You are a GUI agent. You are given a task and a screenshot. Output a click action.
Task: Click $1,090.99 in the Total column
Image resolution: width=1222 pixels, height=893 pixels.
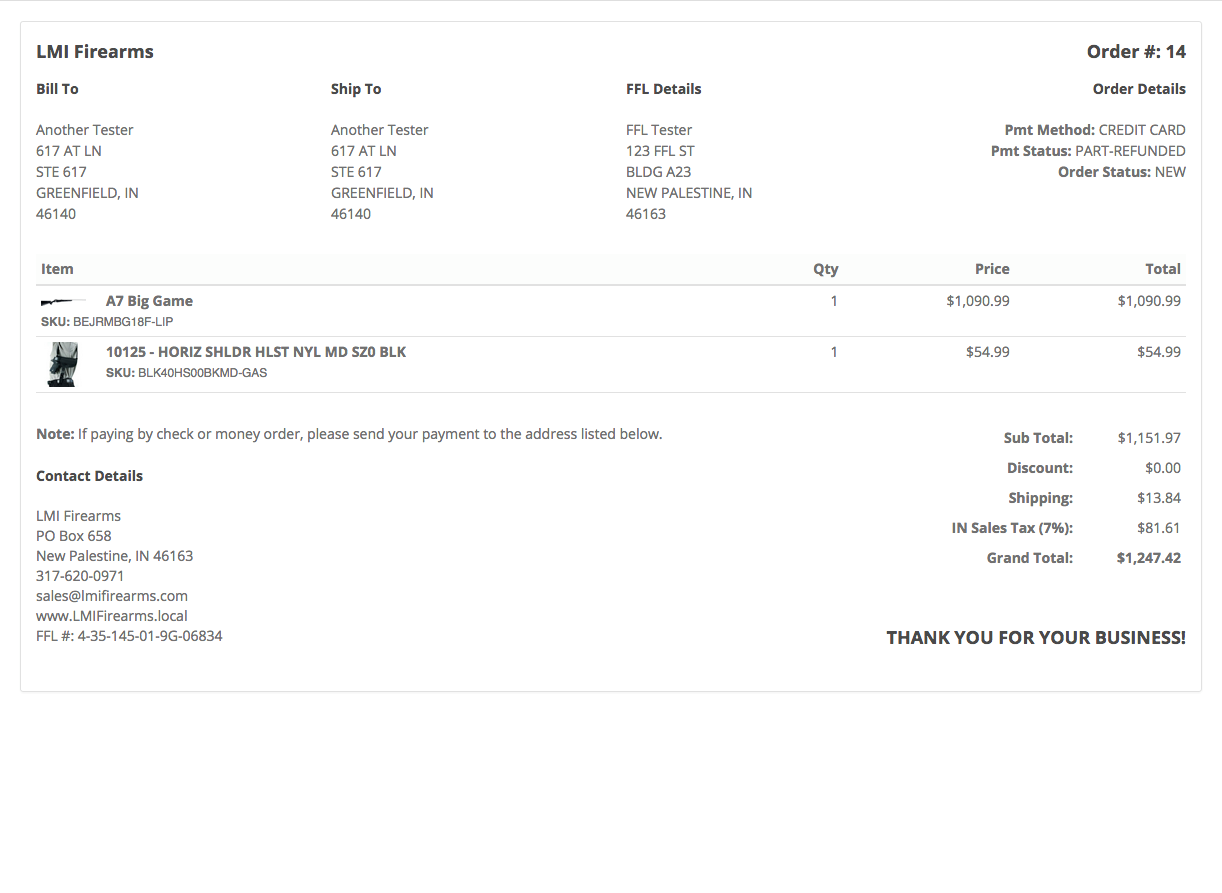(x=1149, y=300)
